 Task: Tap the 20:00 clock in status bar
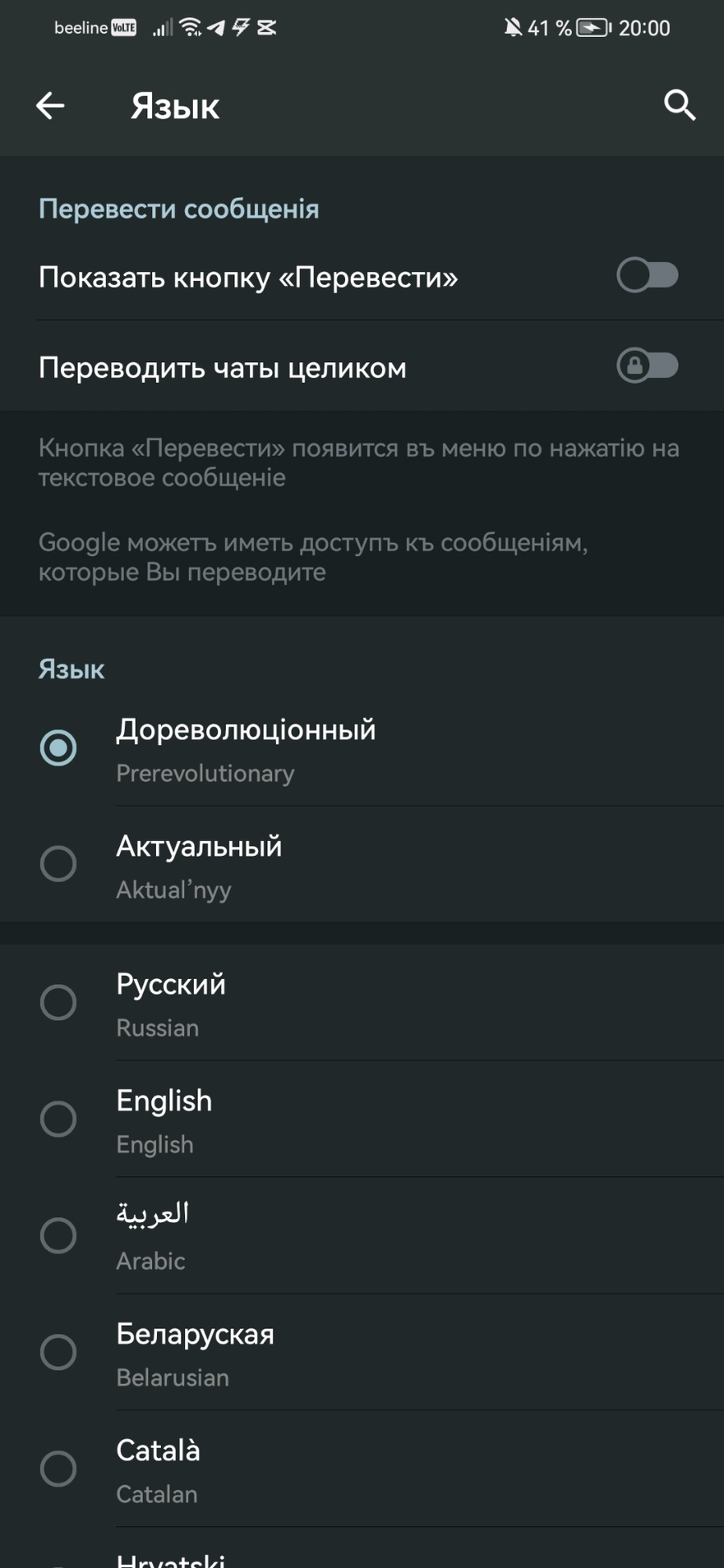[644, 28]
